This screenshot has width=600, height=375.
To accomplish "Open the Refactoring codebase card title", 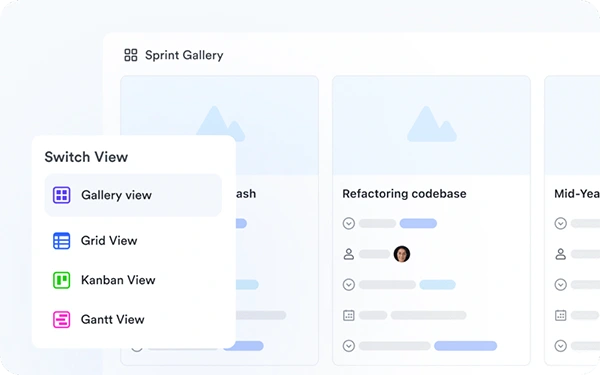I will point(404,194).
